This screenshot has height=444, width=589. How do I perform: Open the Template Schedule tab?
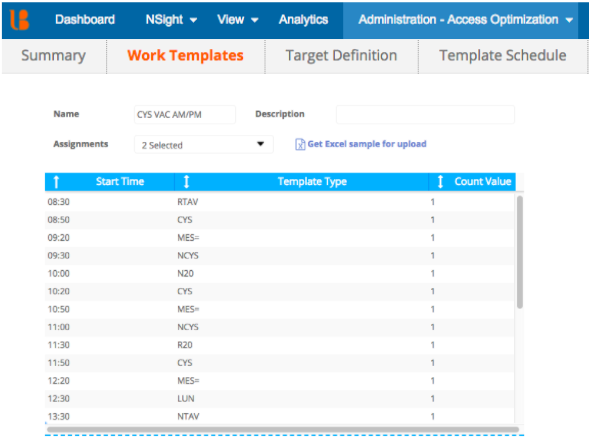(x=503, y=56)
